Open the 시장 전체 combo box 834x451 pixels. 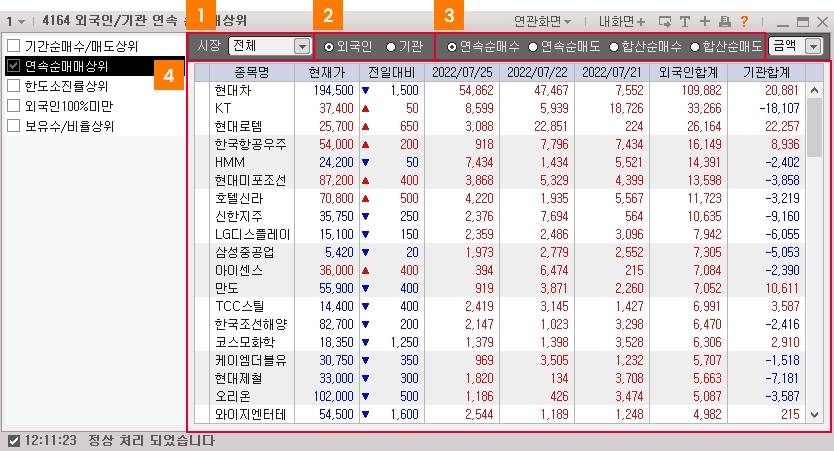pyautogui.click(x=269, y=46)
